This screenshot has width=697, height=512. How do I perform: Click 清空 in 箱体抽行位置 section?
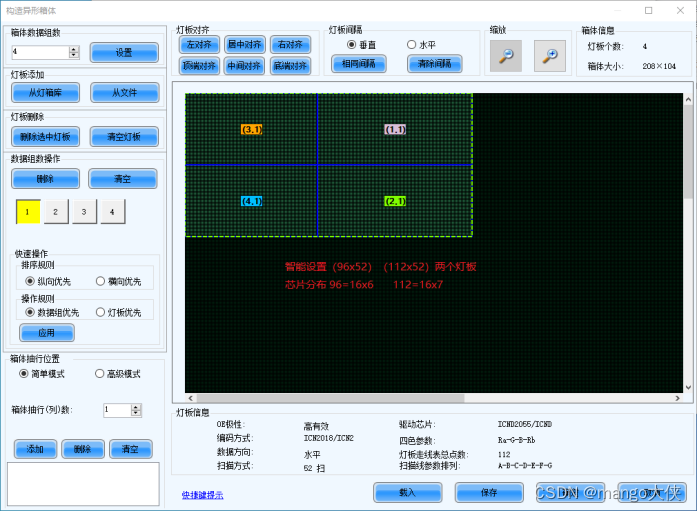point(131,449)
